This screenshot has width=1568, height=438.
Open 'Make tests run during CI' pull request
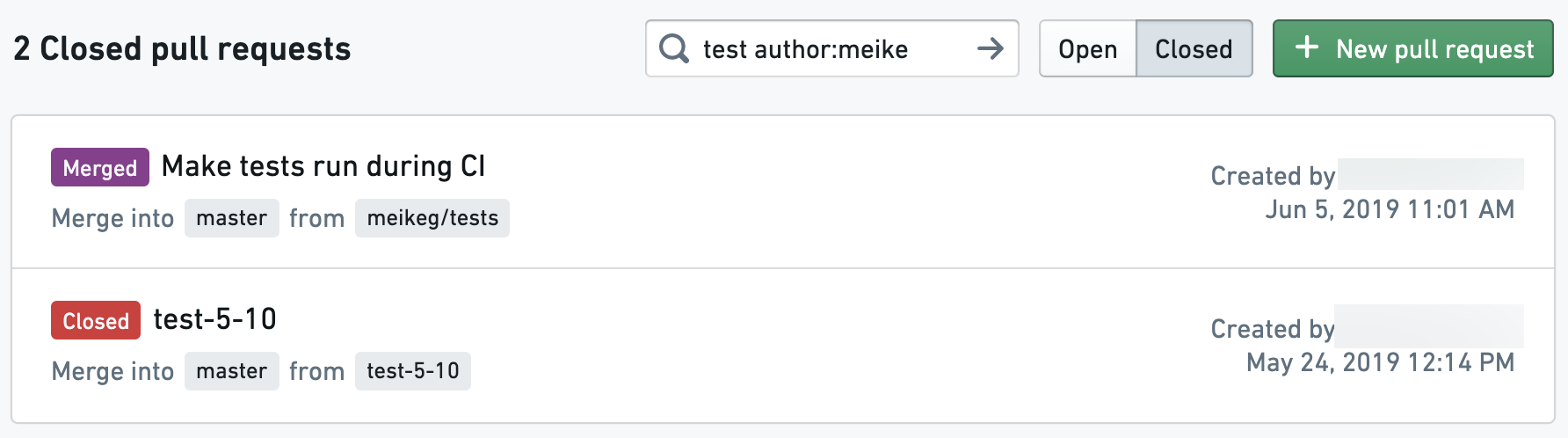pos(323,166)
